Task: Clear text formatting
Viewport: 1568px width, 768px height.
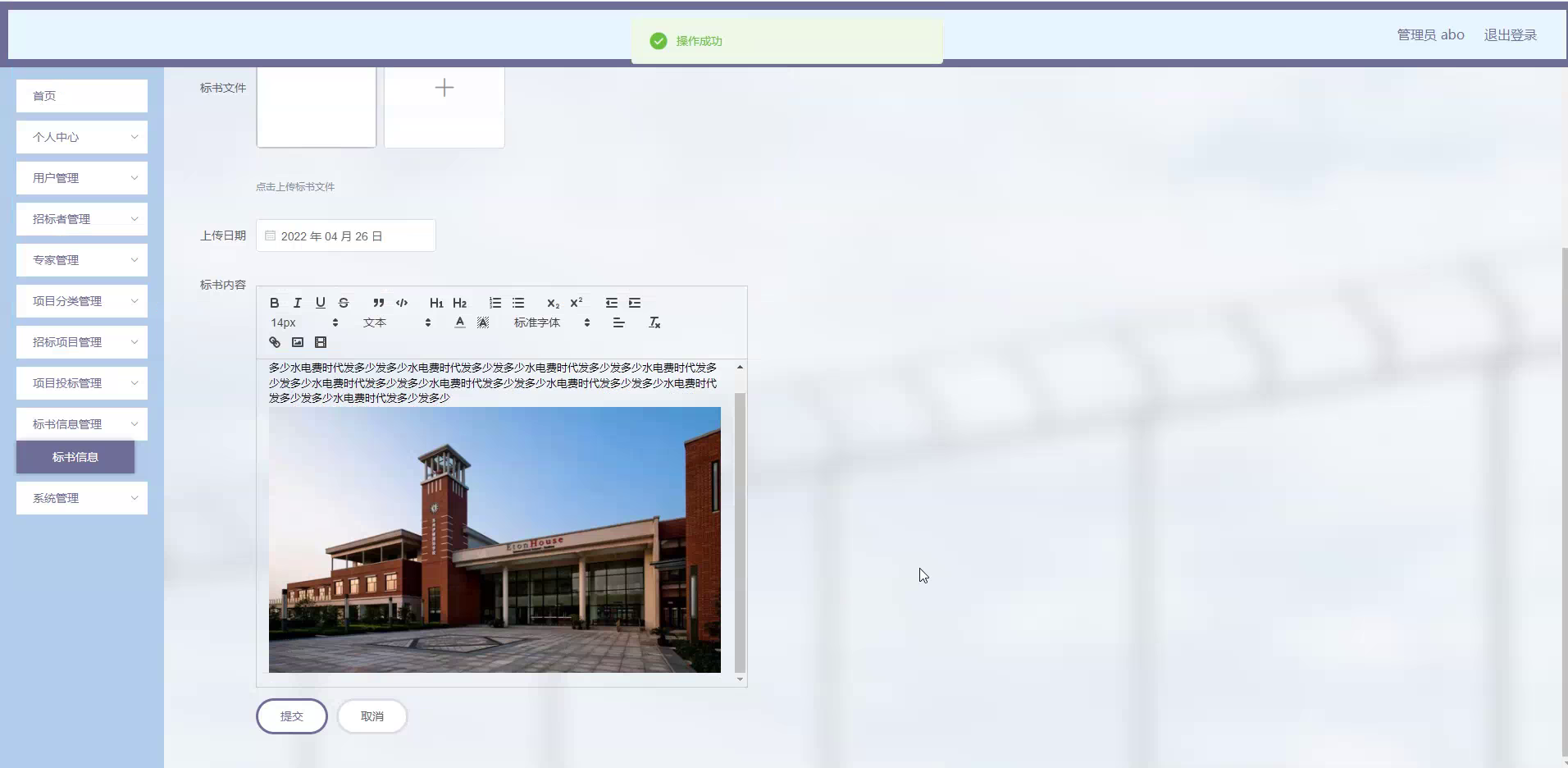Action: pyautogui.click(x=654, y=322)
